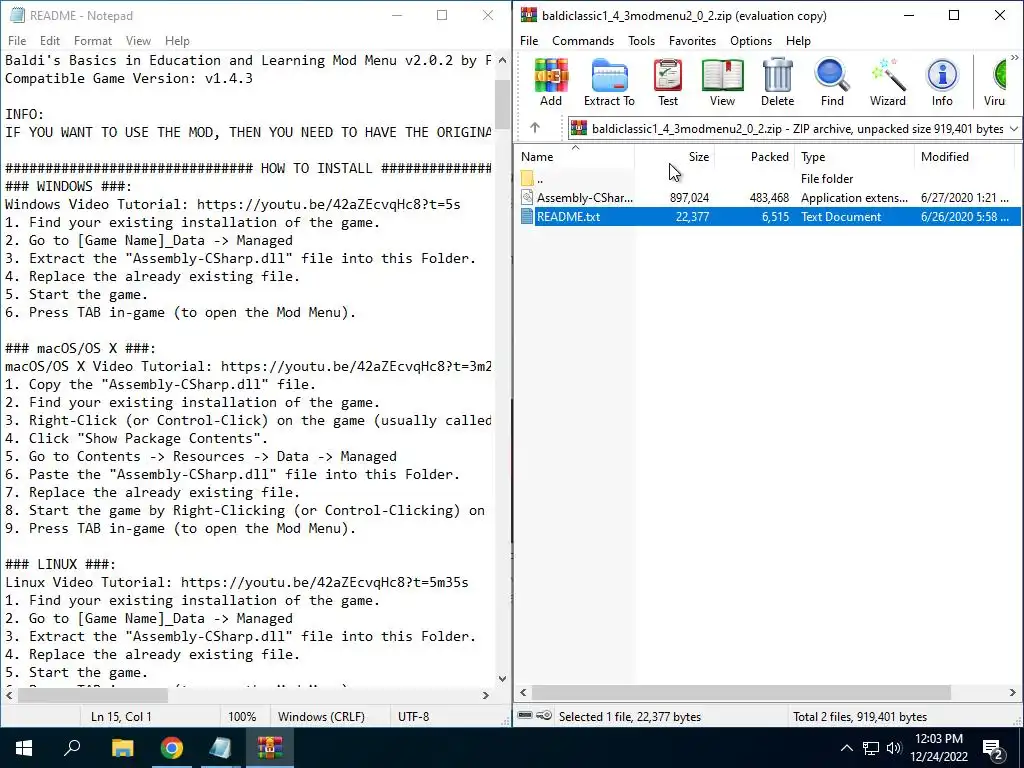This screenshot has height=768, width=1024.
Task: Click the 'Application extens...' type cell
Action: click(854, 197)
